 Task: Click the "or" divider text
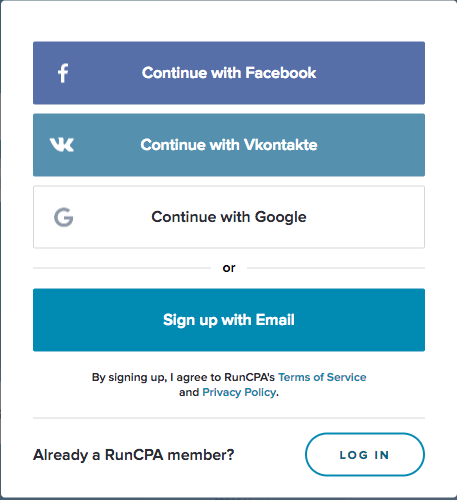229,268
